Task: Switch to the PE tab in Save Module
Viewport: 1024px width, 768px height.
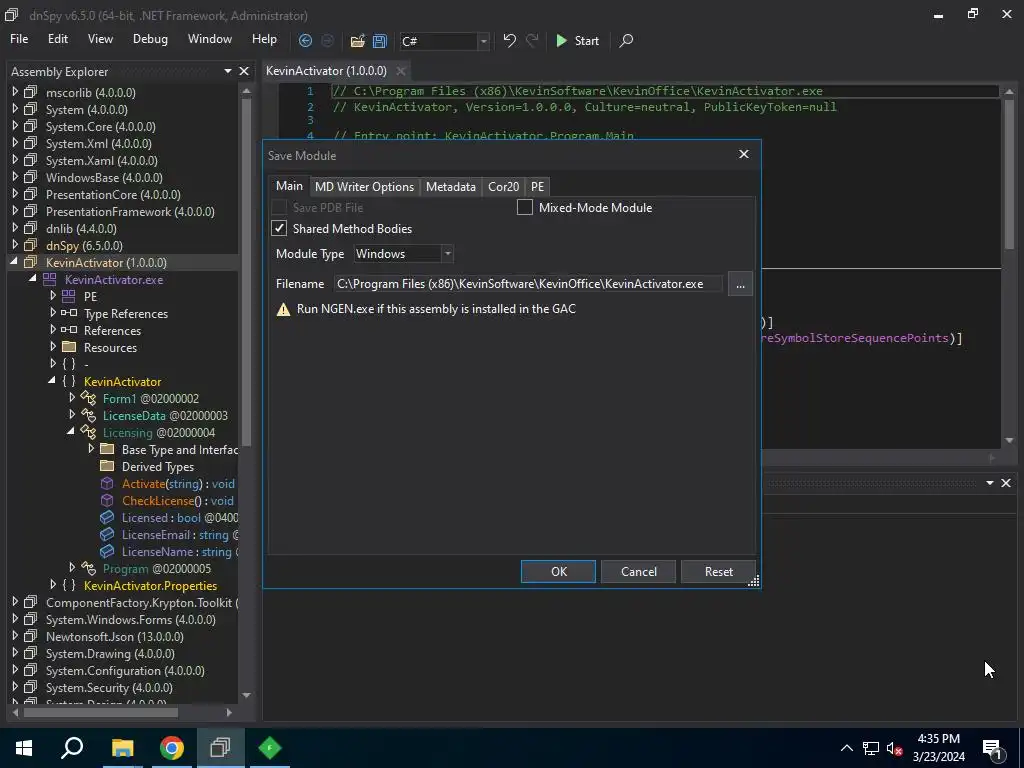Action: coord(537,187)
